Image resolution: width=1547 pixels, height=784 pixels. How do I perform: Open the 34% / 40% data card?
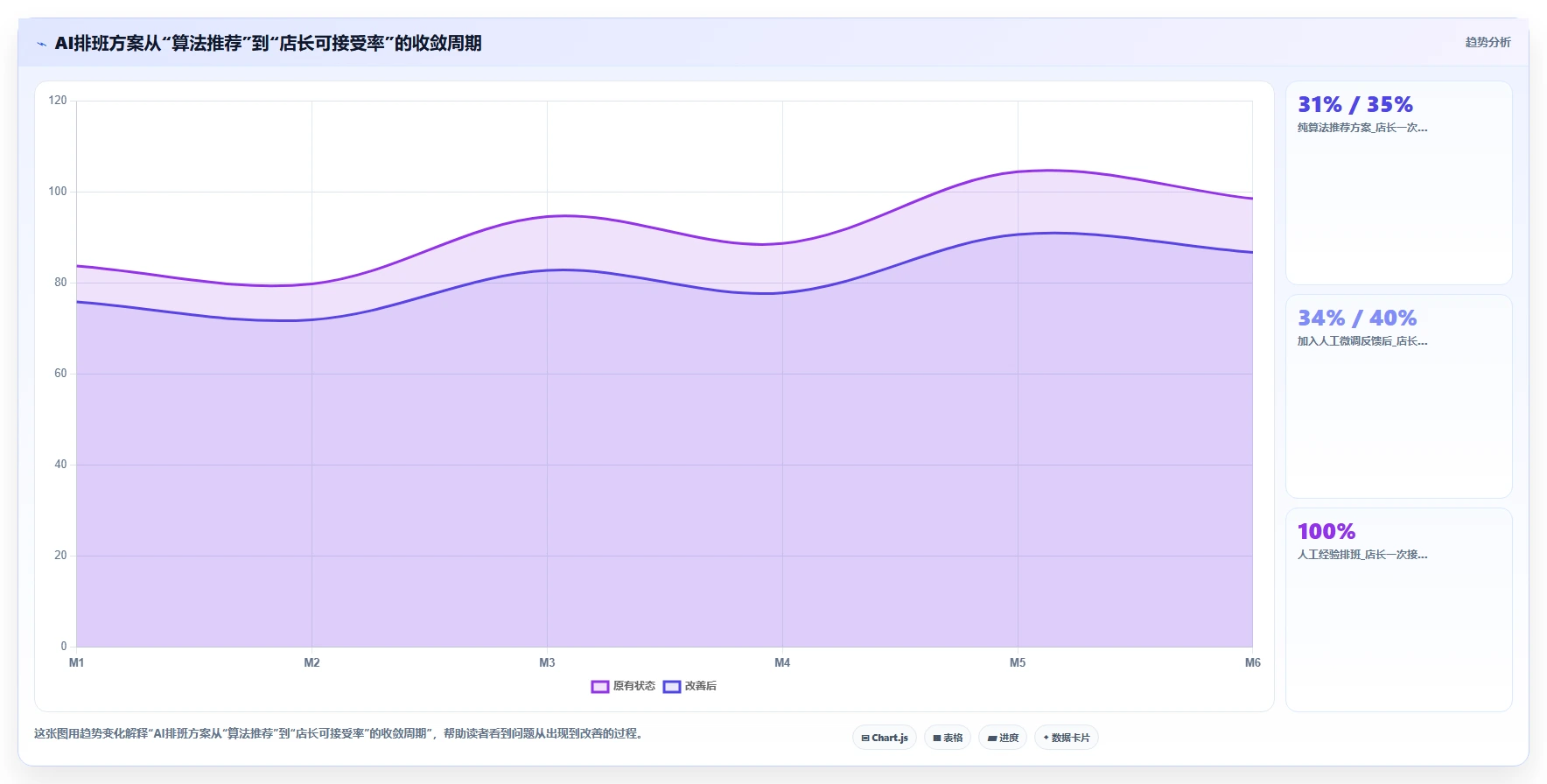click(x=1399, y=396)
